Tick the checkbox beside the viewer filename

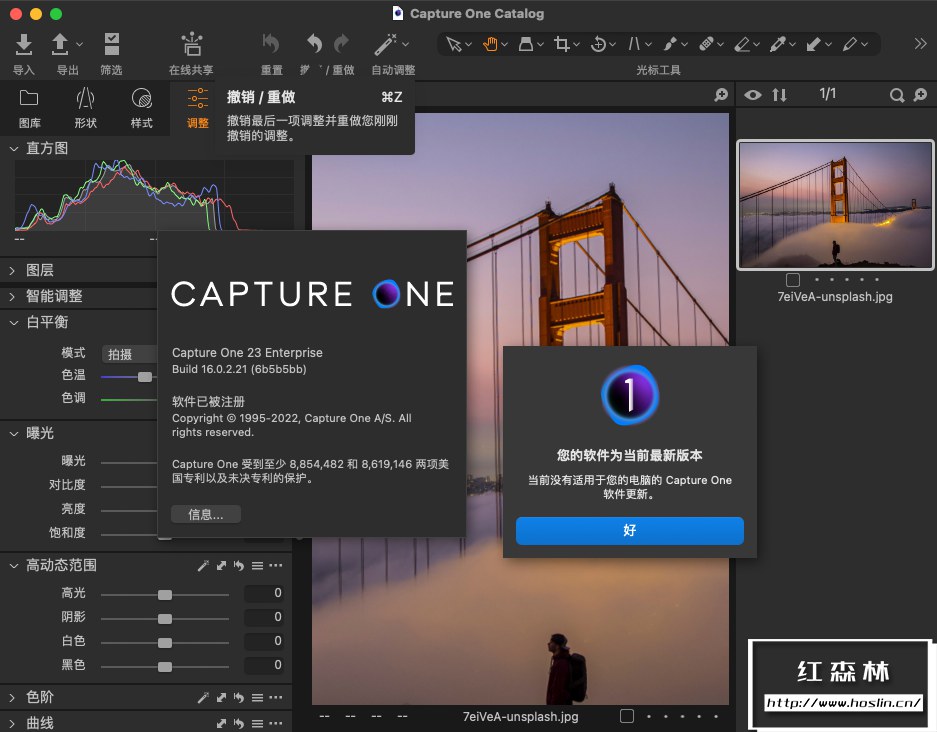click(627, 716)
